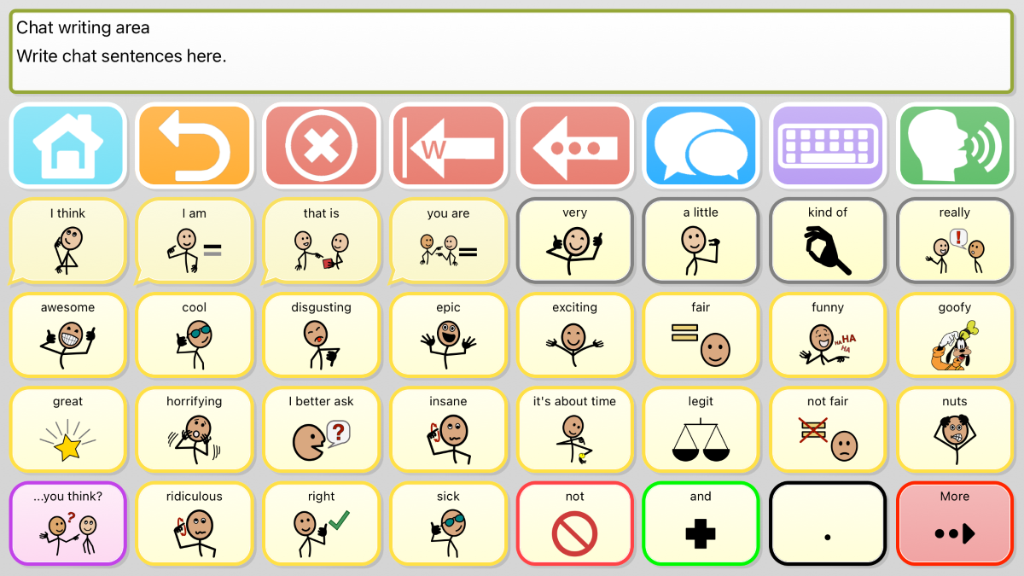1024x576 pixels.
Task: Open the purple keyboard icon
Action: tap(827, 145)
